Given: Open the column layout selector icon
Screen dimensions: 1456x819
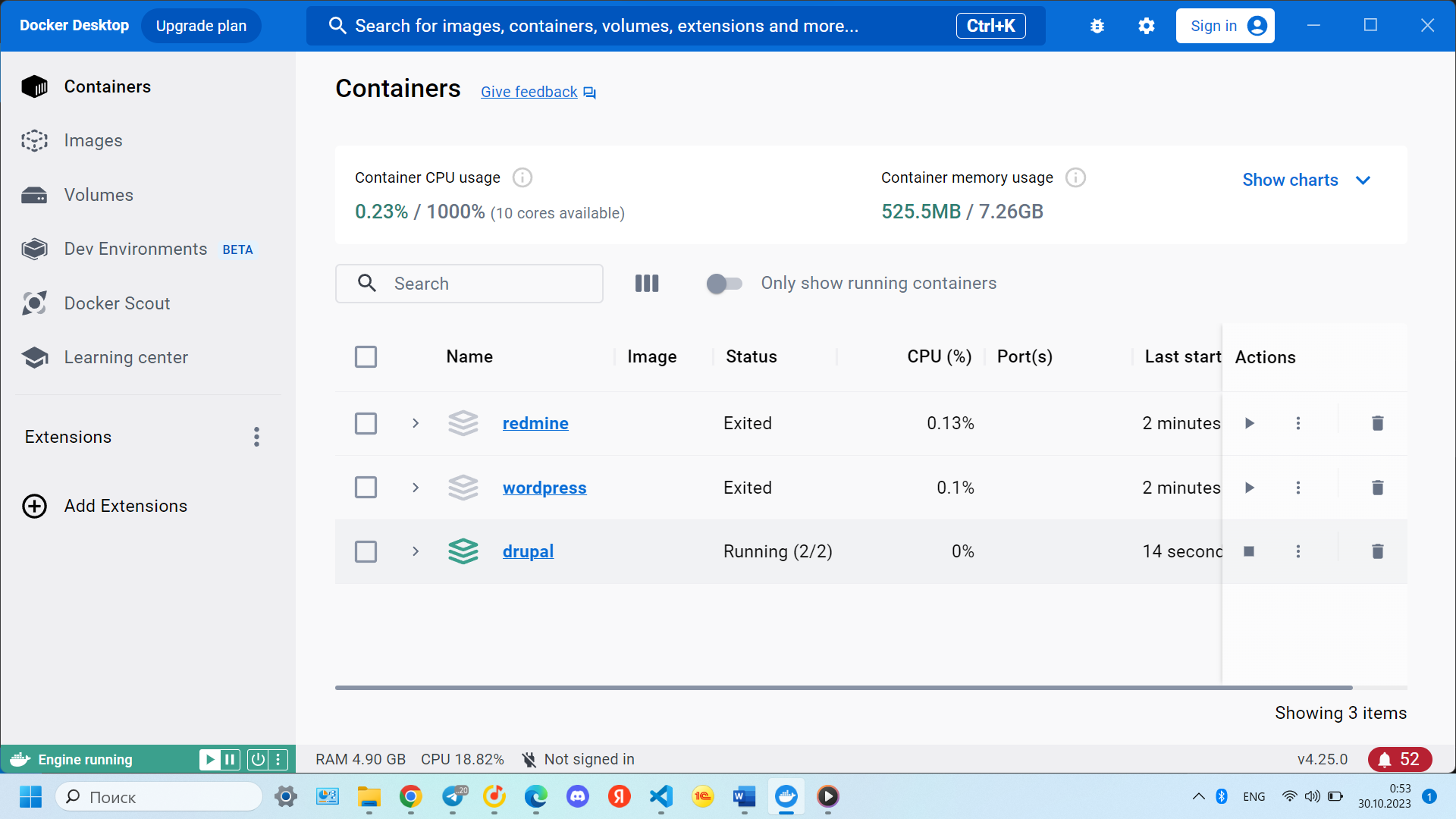Looking at the screenshot, I should tap(647, 284).
